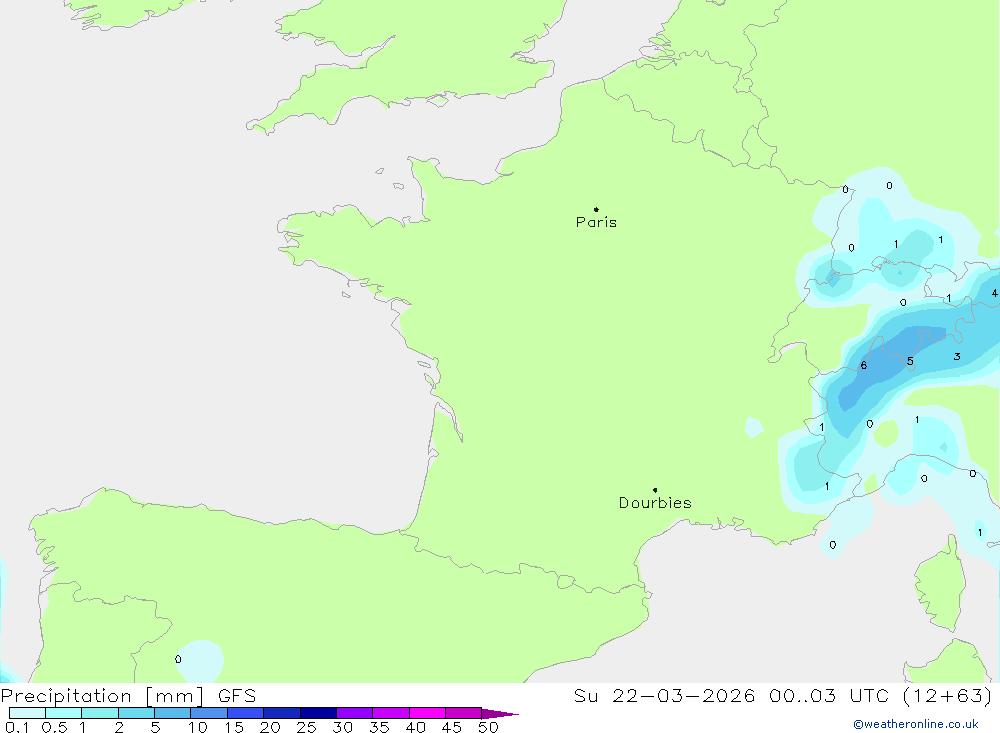Click the 45-50 mm magenta legend swatch

pyautogui.click(x=463, y=713)
